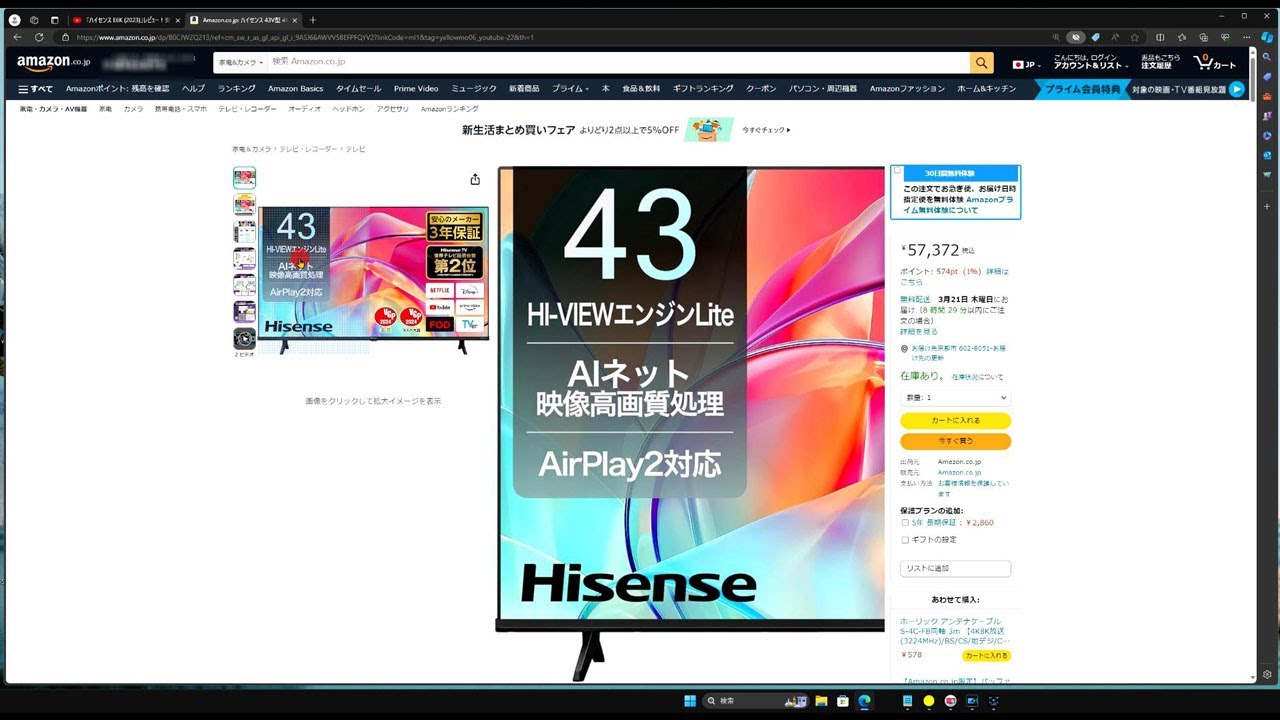The width and height of the screenshot is (1280, 720).
Task: Open new browser tab with plus icon
Action: pos(312,19)
